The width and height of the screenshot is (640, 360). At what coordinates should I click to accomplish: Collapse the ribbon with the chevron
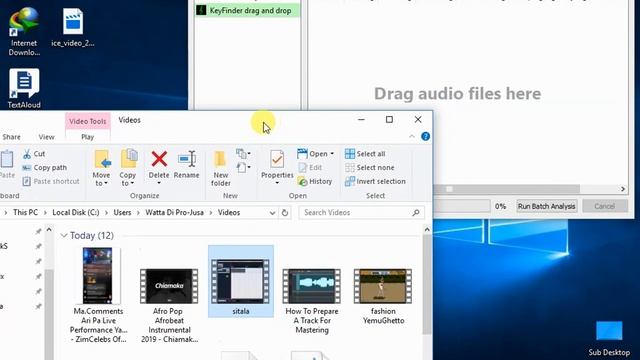(412, 136)
